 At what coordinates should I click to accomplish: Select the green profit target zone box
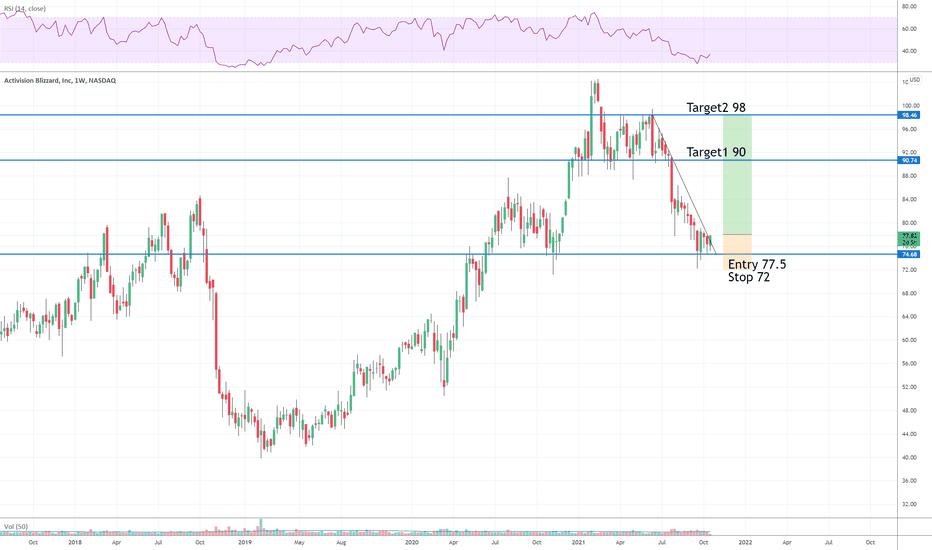pos(737,174)
